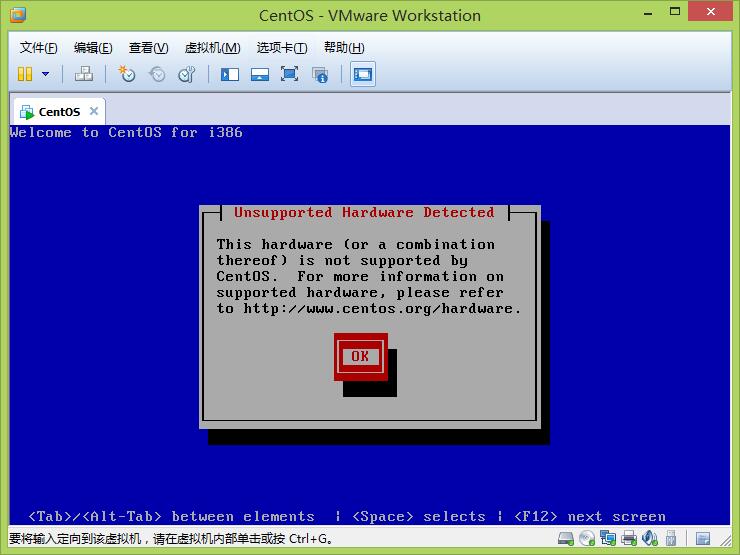Open the 帮助(H) menu
This screenshot has width=740, height=555.
(344, 47)
